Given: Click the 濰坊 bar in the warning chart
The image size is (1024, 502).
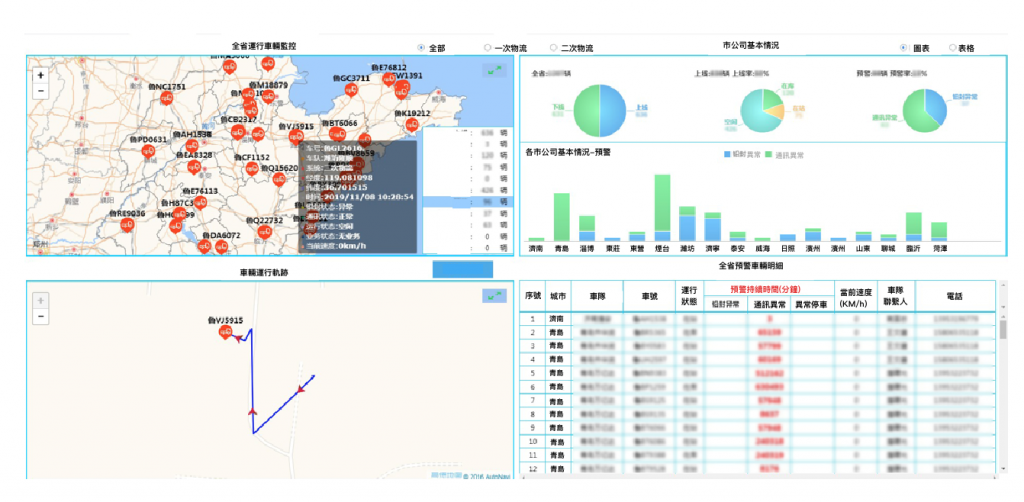Looking at the screenshot, I should click(x=687, y=224).
